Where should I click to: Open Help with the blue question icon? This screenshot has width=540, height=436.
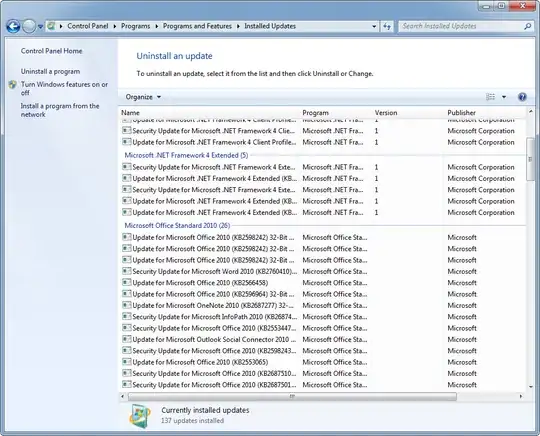click(x=522, y=97)
